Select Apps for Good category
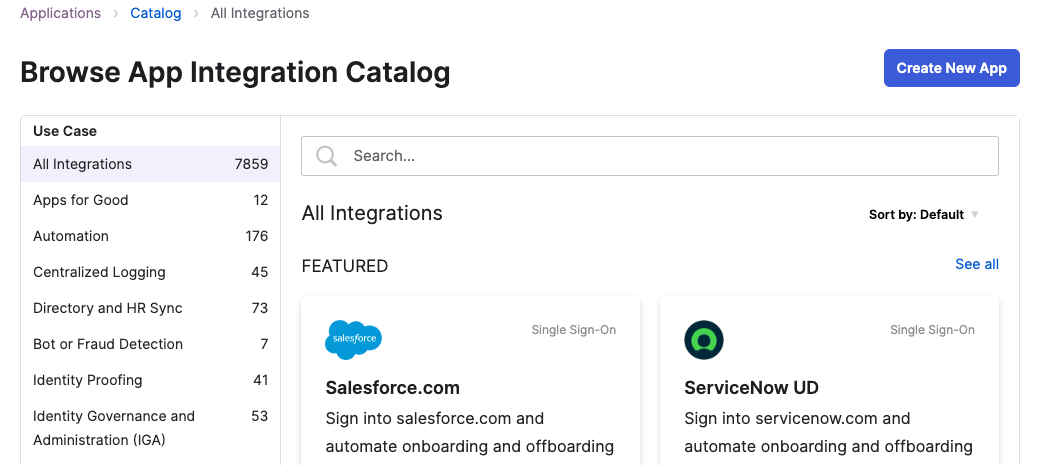This screenshot has width=1043, height=465. tap(150, 200)
